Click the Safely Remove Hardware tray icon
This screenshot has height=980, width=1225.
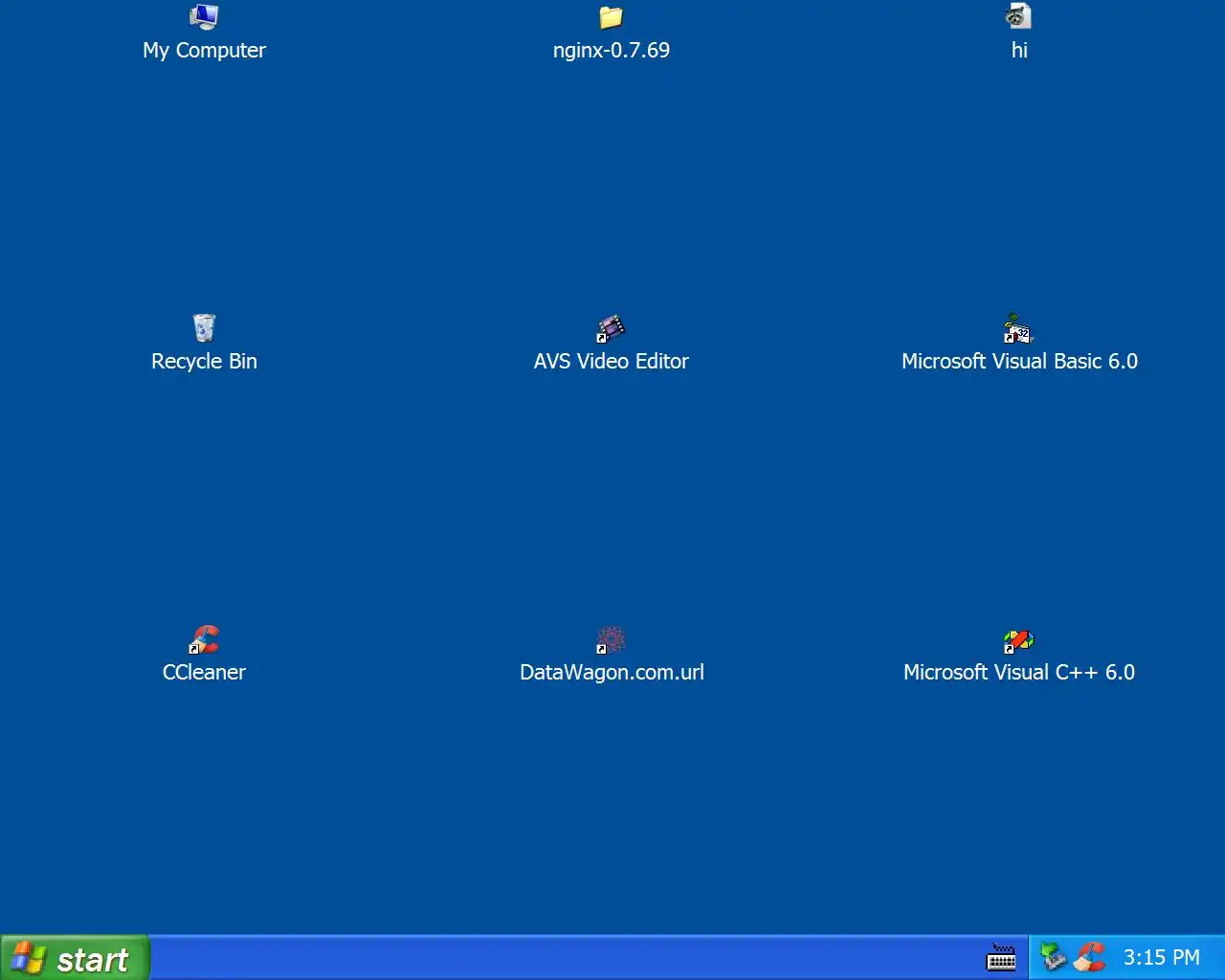click(x=1054, y=957)
